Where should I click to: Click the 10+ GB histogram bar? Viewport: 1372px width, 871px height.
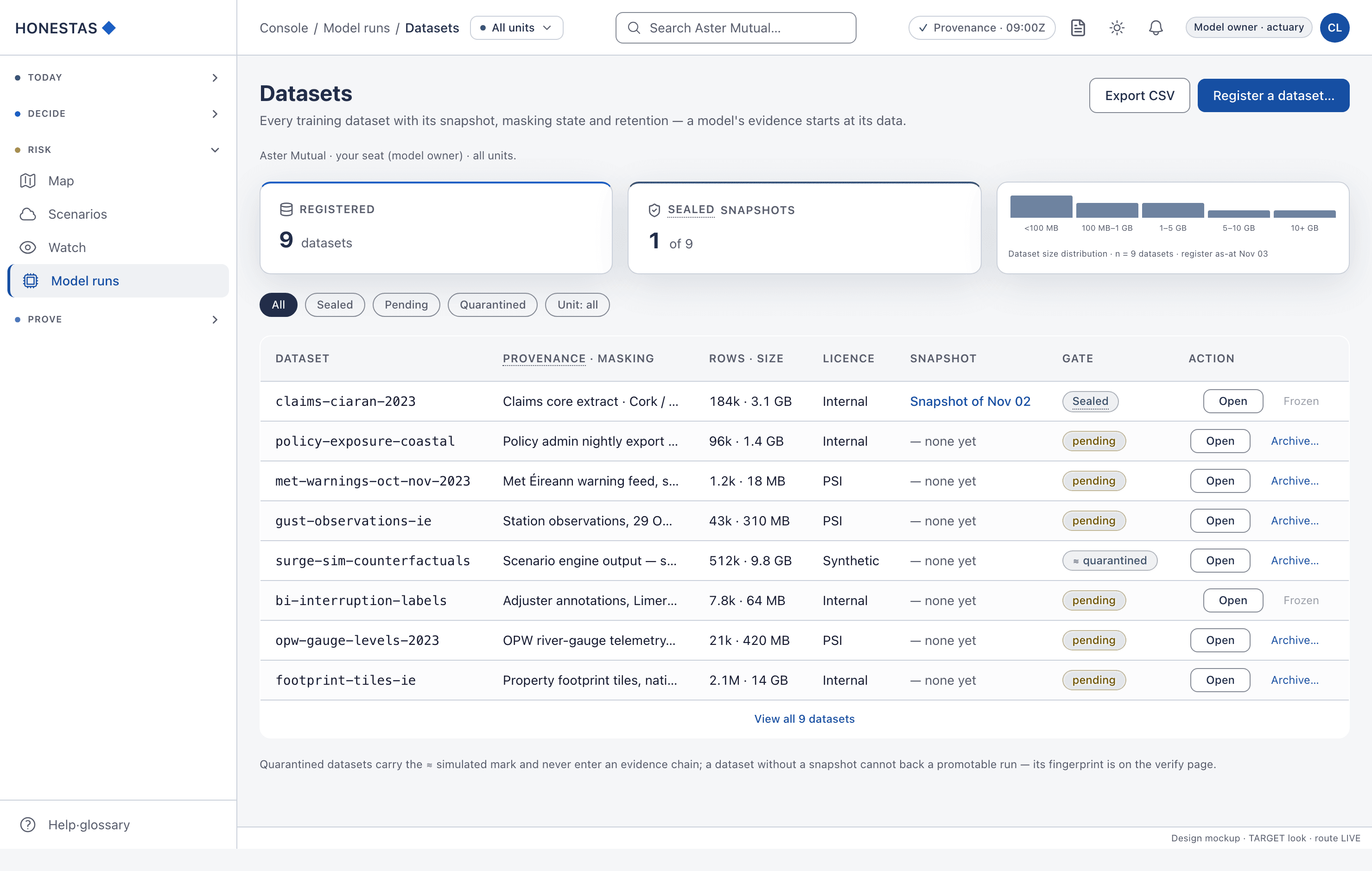(x=1304, y=214)
